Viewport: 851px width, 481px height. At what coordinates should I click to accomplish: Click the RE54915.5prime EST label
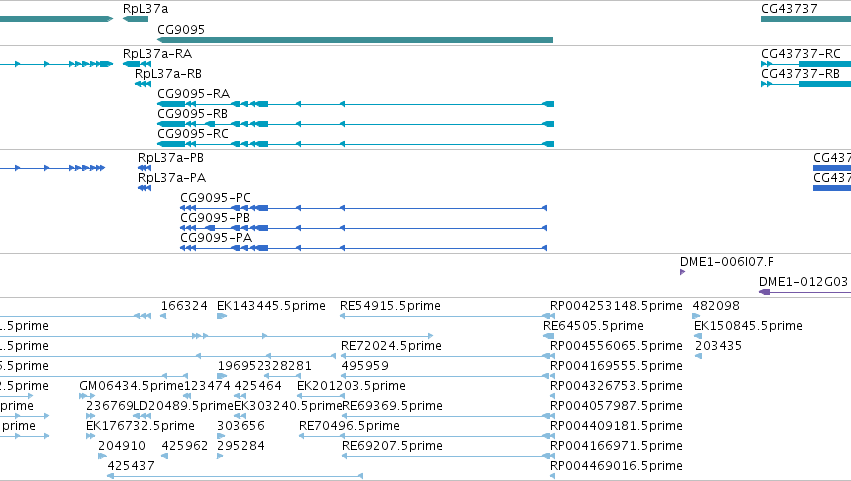coord(390,306)
